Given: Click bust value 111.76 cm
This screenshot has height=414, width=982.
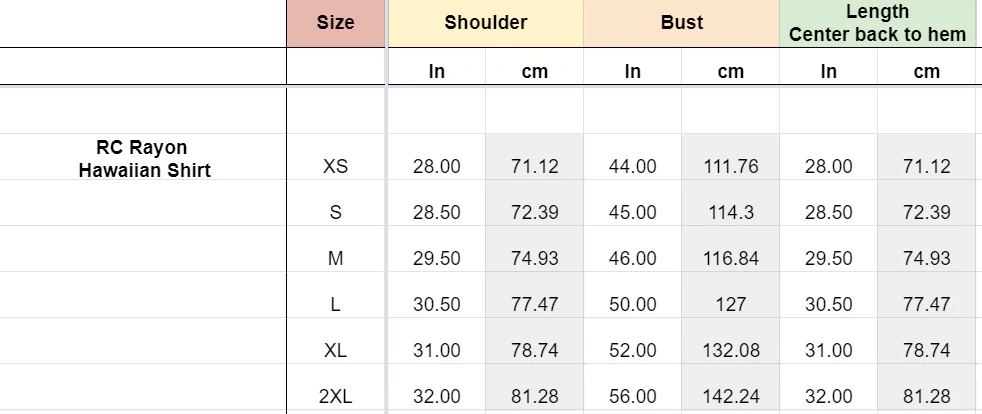Looking at the screenshot, I should pos(731,167).
